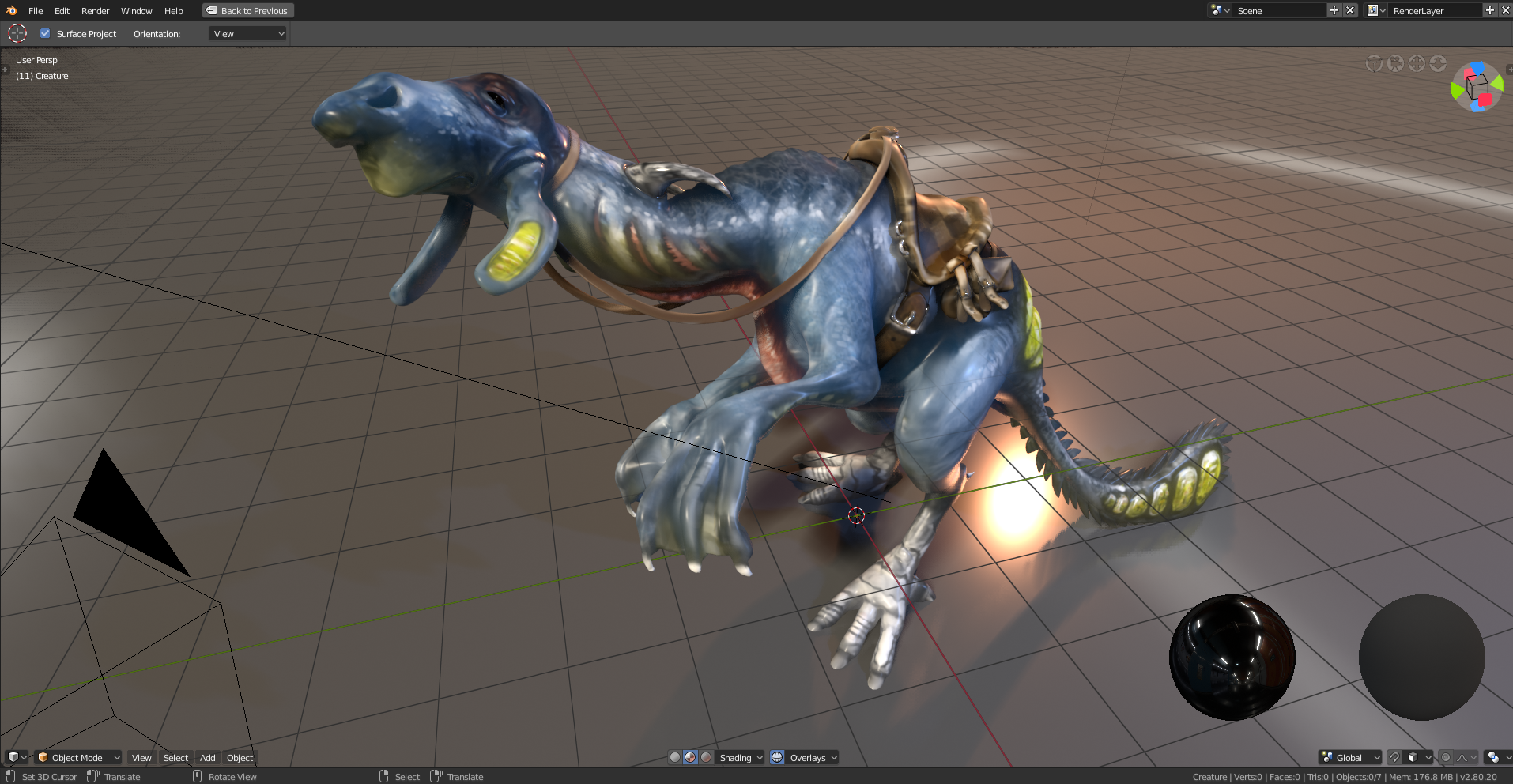1513x784 pixels.
Task: Open the viewport Select menu
Action: [x=175, y=757]
